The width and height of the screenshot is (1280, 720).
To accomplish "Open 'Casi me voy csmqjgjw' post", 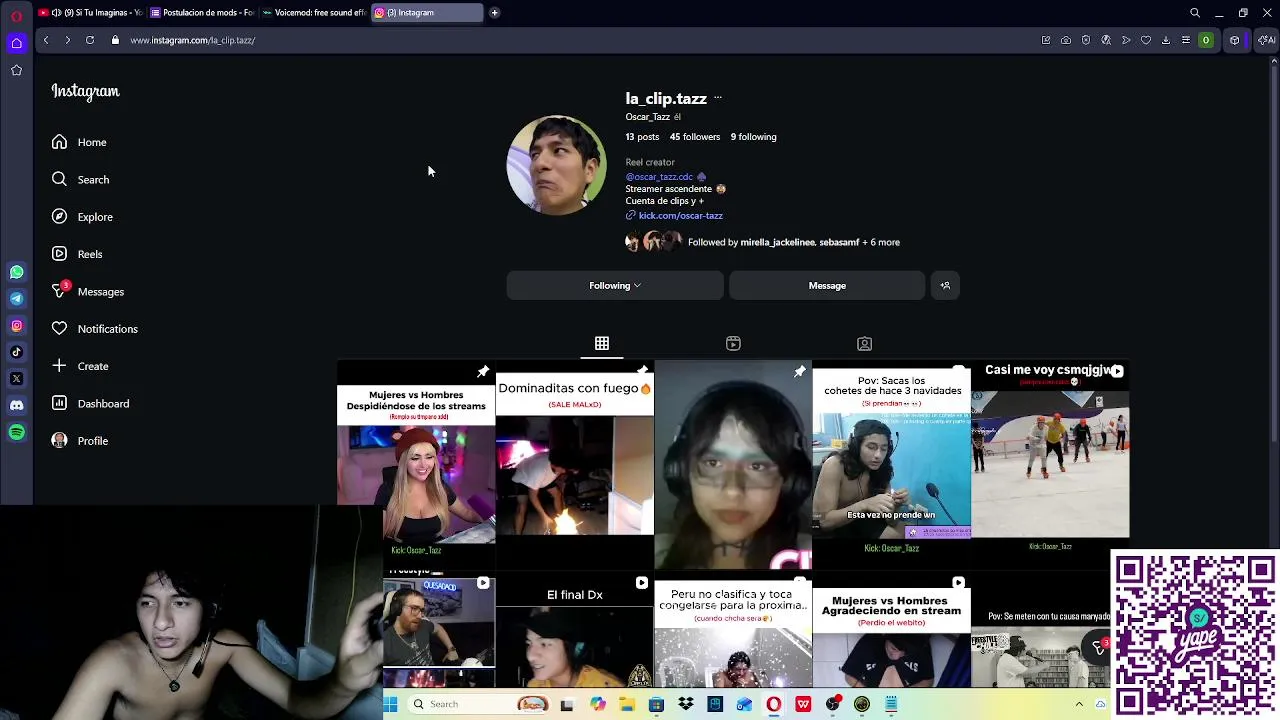I will (1050, 464).
